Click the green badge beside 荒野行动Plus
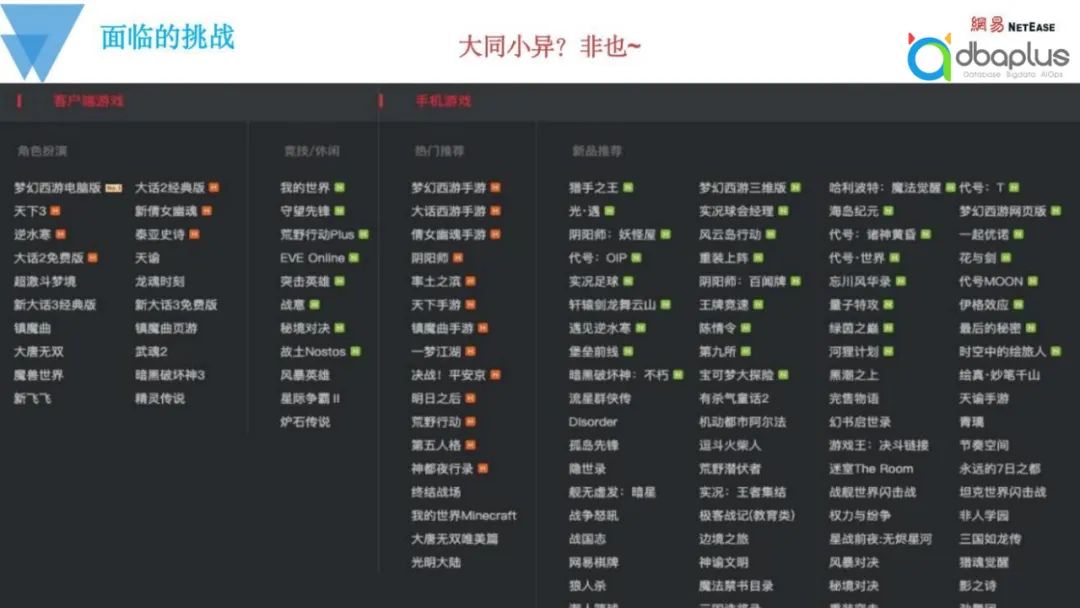 (x=364, y=235)
